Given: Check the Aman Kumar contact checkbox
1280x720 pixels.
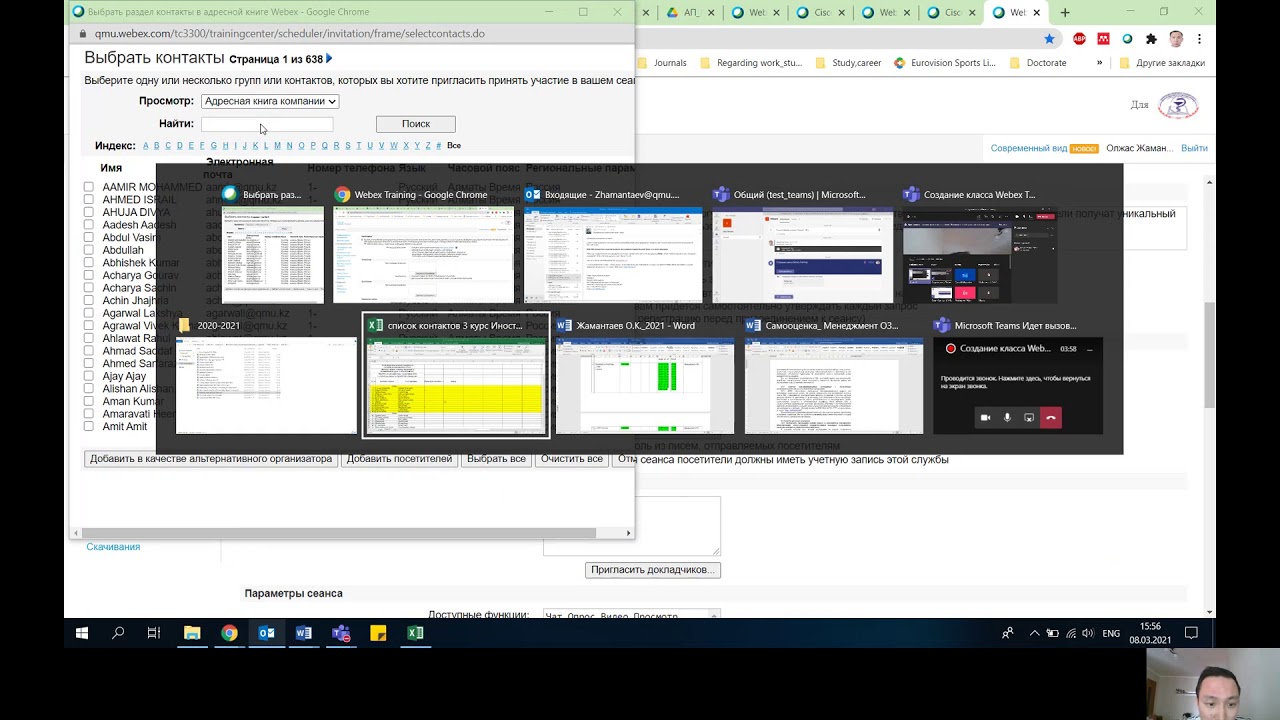Looking at the screenshot, I should [x=89, y=401].
